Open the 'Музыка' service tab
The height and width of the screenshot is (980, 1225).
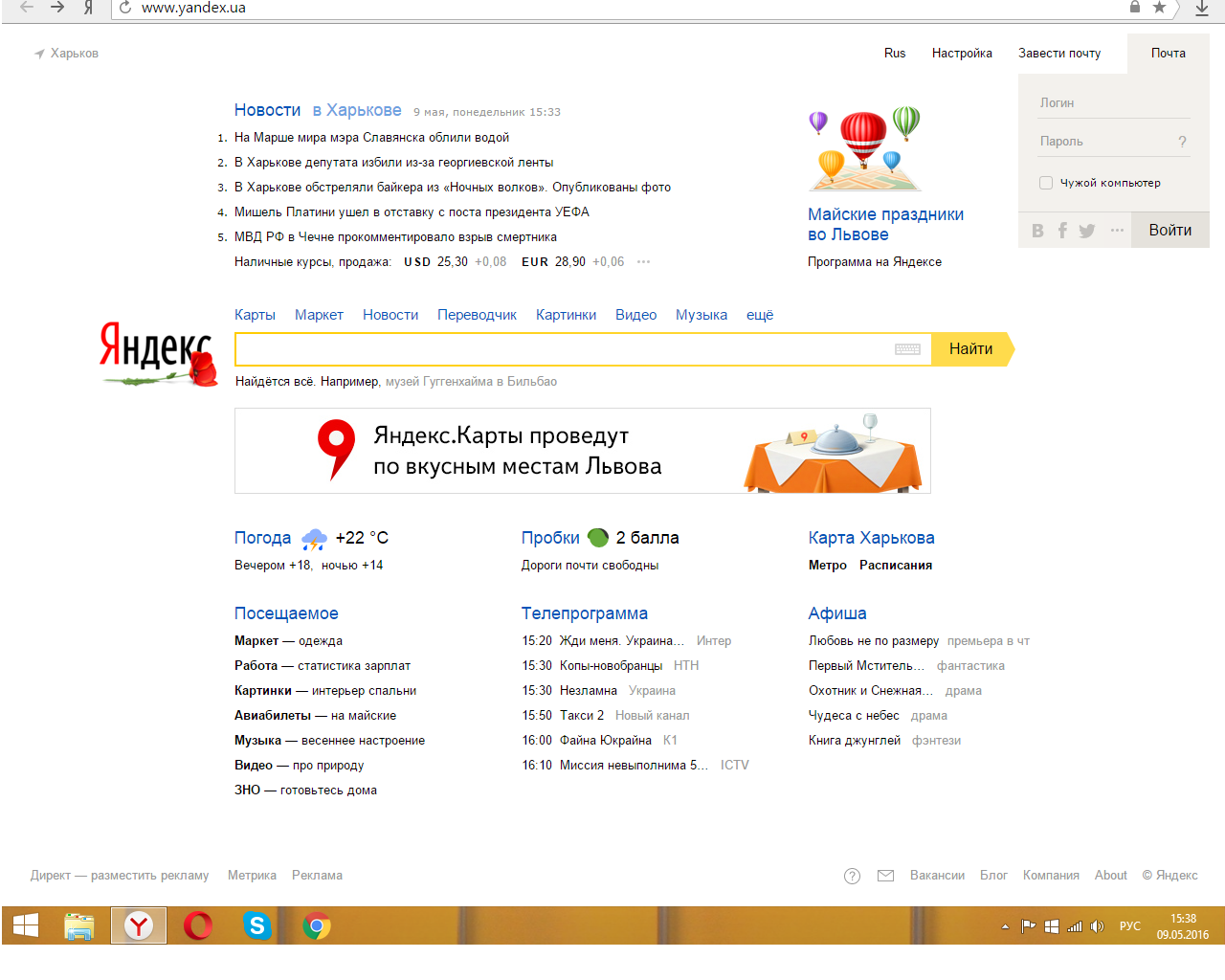click(x=702, y=315)
